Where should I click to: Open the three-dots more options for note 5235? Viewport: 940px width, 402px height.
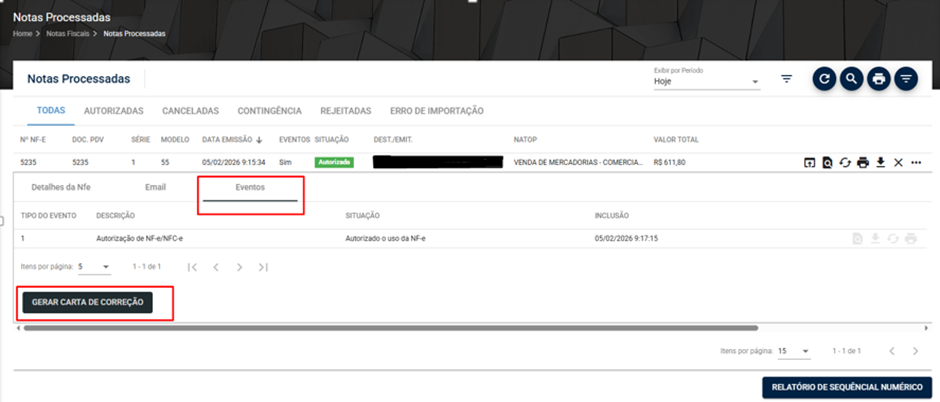(x=915, y=162)
